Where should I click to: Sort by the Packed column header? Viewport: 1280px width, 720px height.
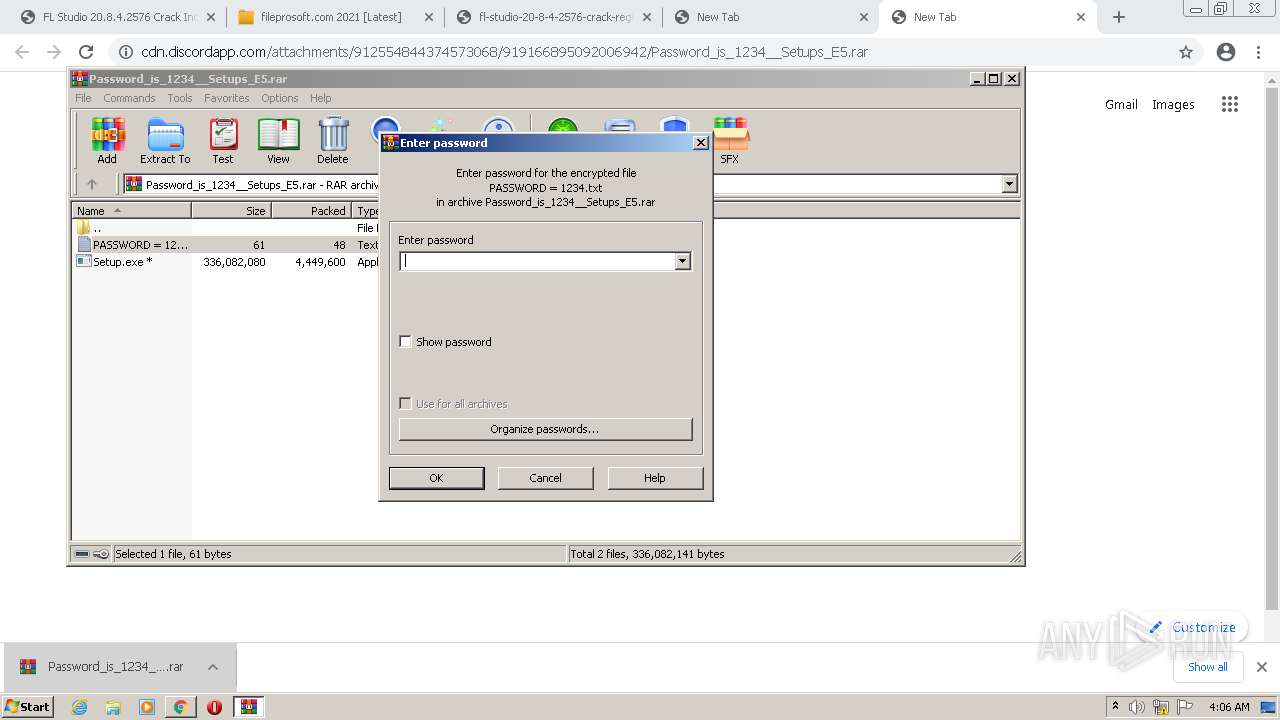pyautogui.click(x=311, y=210)
